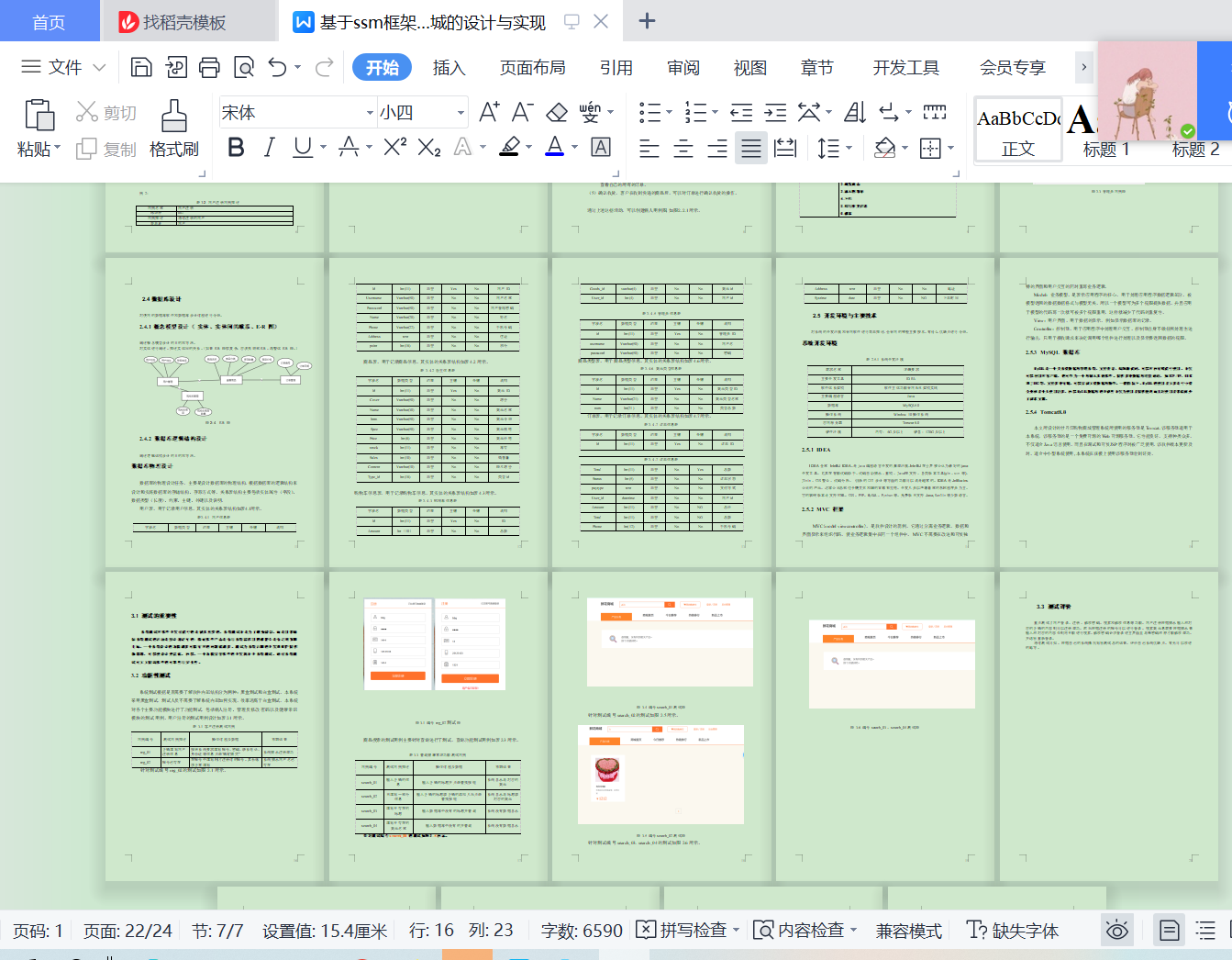Select the page thumbnail with ER diagram
Viewport: 1232px width, 960px height.
click(x=215, y=413)
